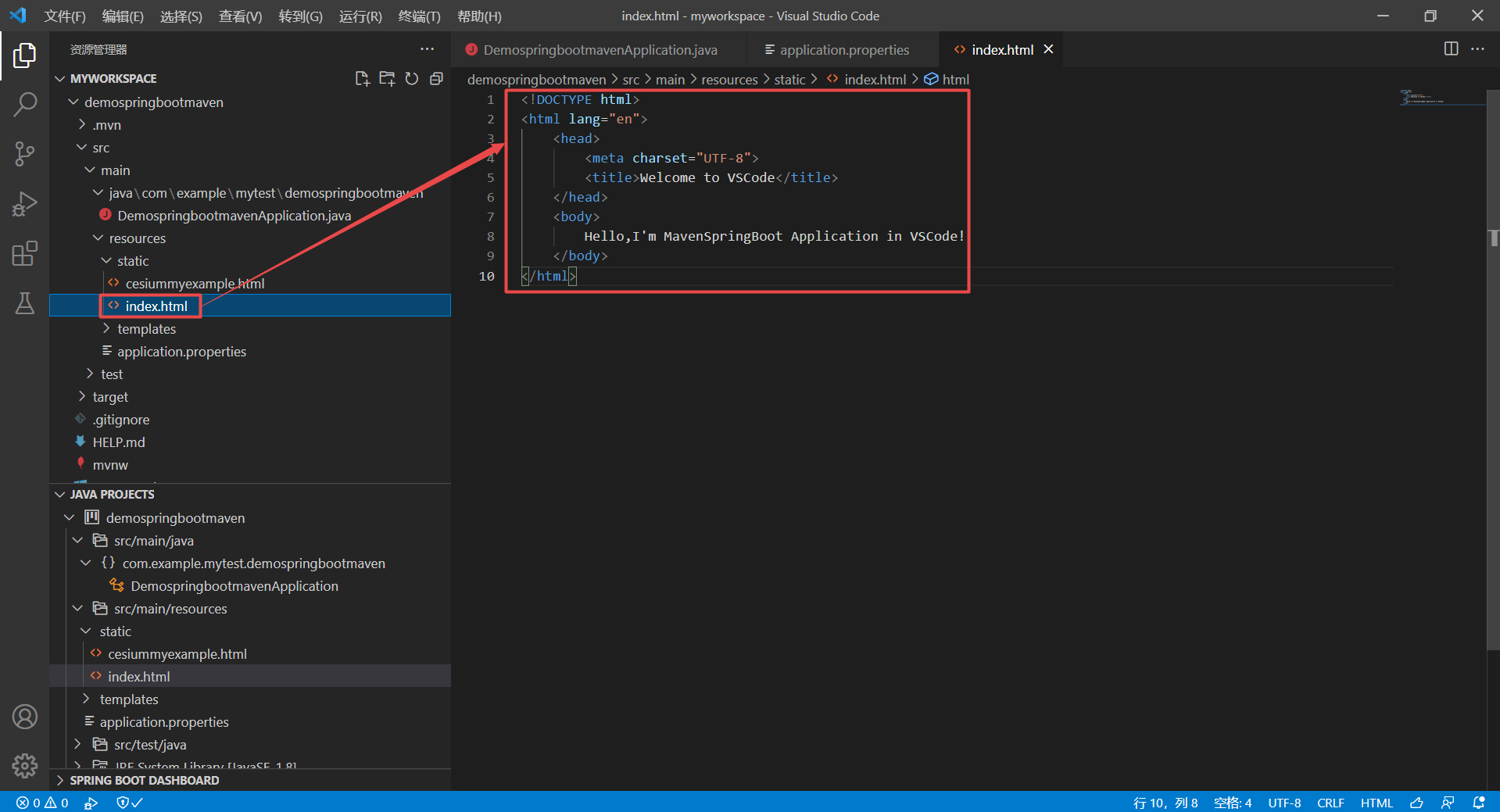Expand the test folder in explorer
1500x812 pixels.
(90, 374)
